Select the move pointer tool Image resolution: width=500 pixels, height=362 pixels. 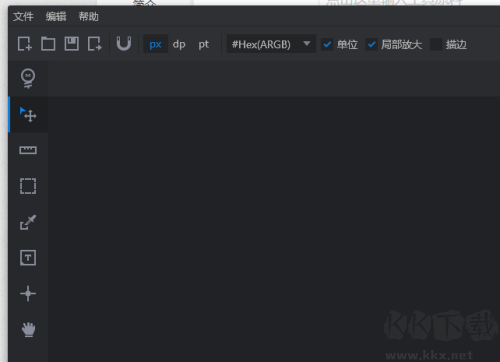(x=28, y=115)
